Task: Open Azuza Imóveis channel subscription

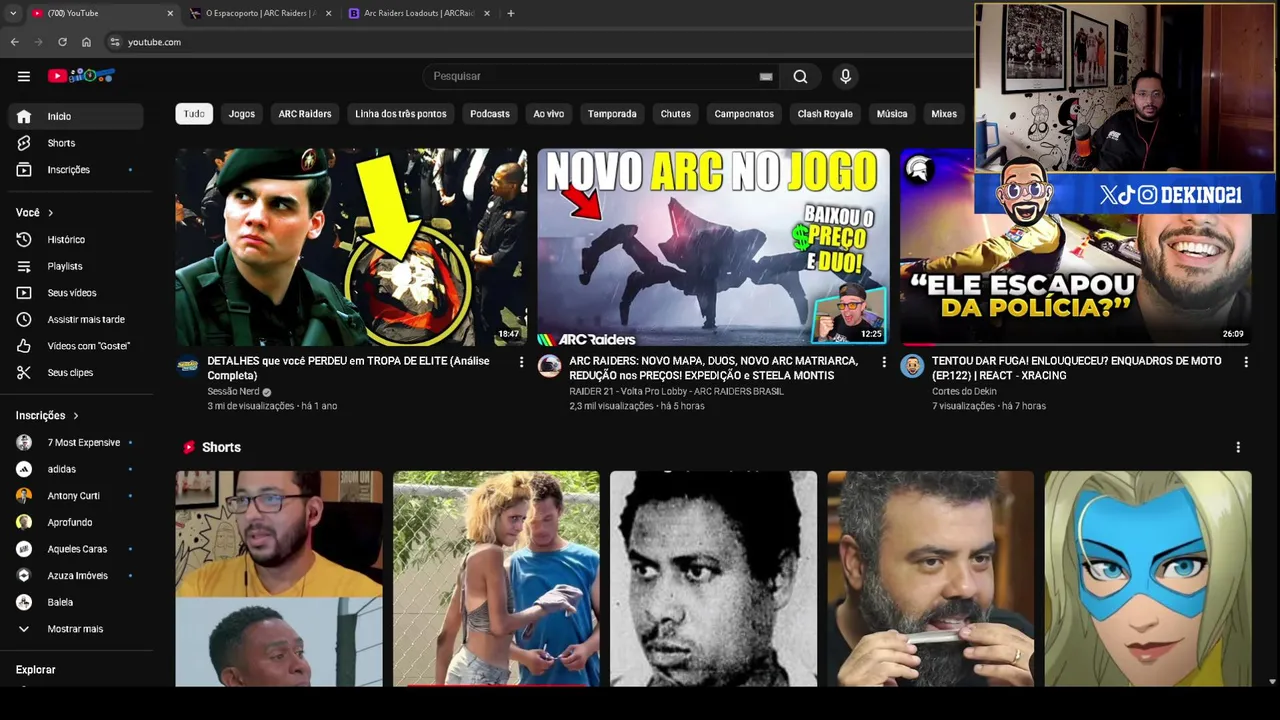Action: pyautogui.click(x=75, y=576)
